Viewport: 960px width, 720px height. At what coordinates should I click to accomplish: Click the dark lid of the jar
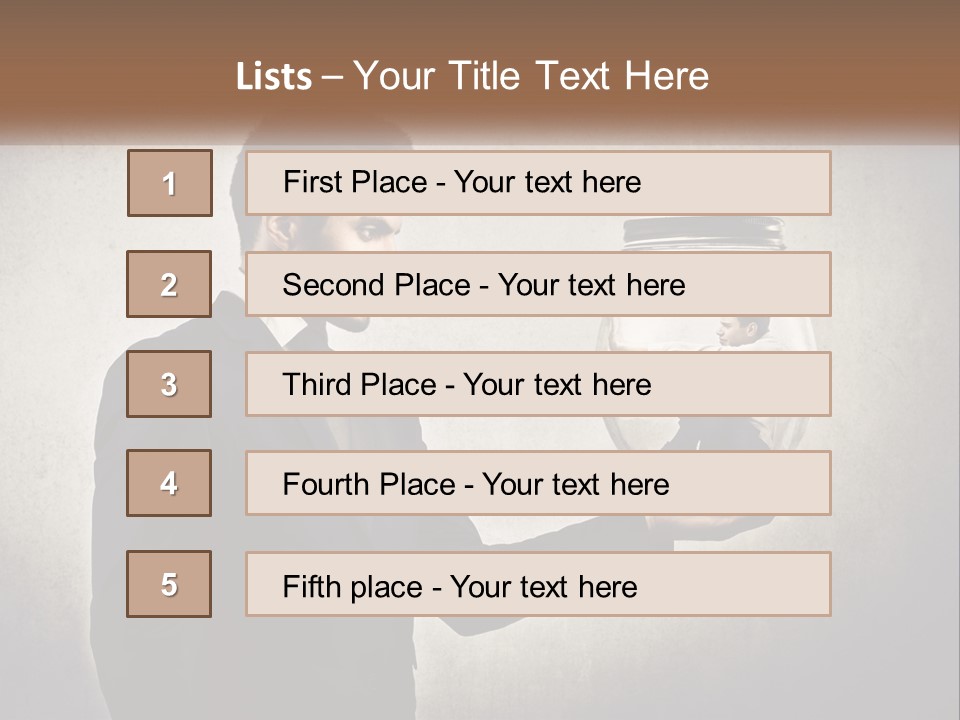(x=703, y=234)
